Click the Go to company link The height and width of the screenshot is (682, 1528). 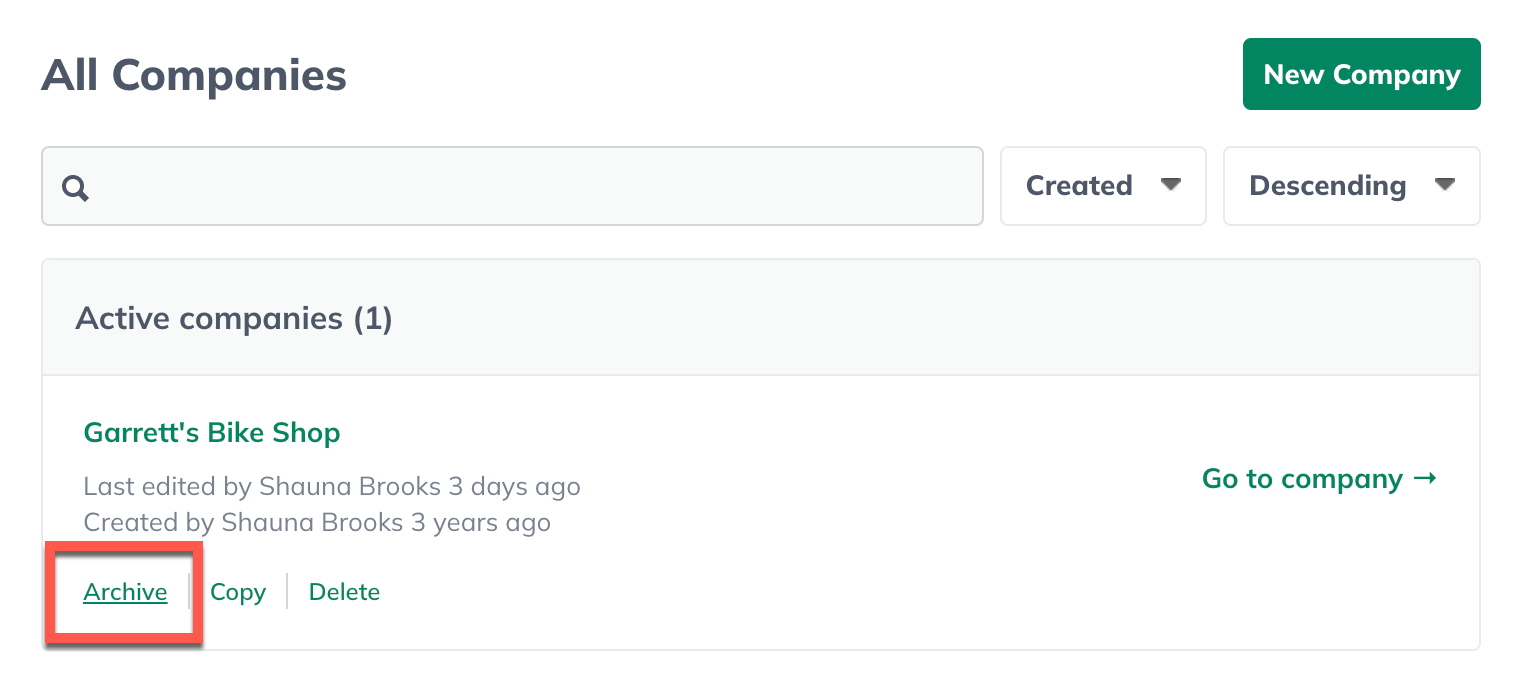pyautogui.click(x=1319, y=479)
